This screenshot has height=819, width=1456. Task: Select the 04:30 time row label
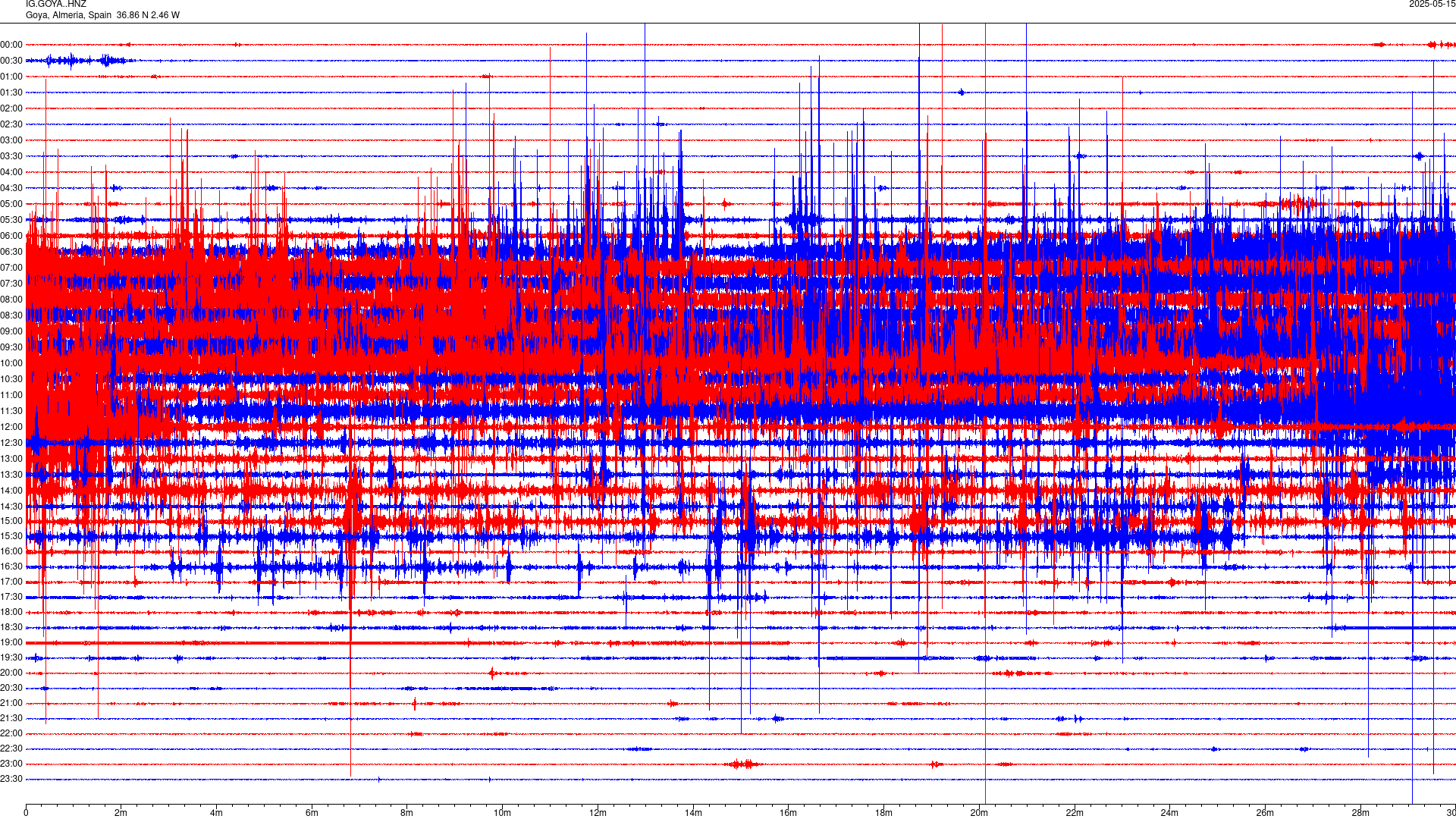11,188
